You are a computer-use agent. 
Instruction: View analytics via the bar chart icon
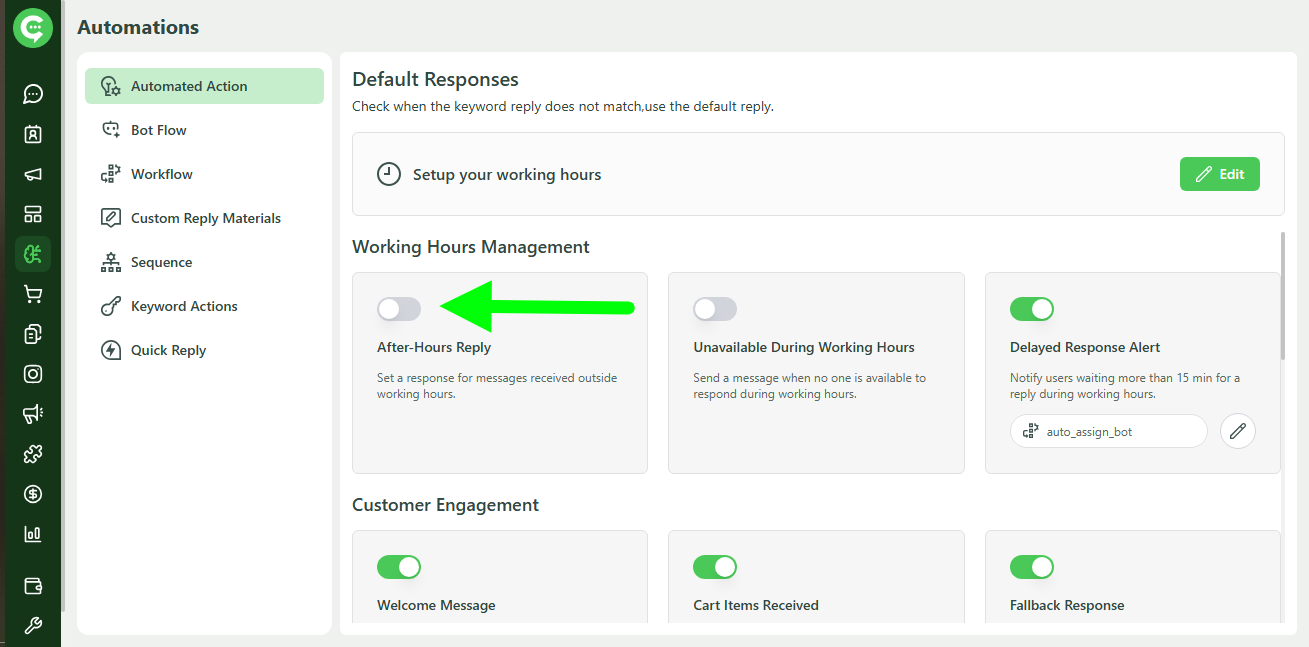click(32, 533)
